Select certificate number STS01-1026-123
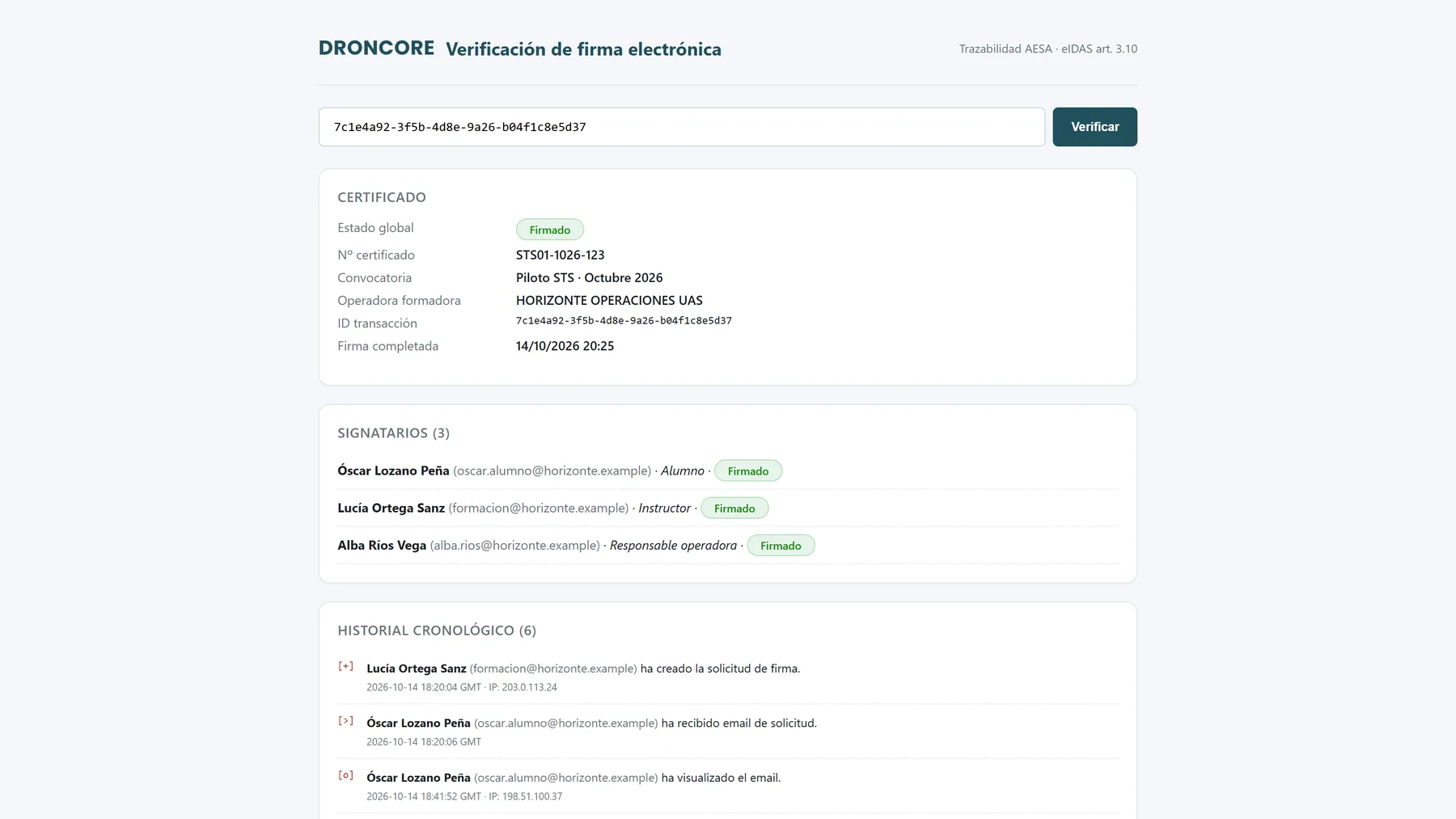Screen dimensions: 1456x819 coord(560,255)
